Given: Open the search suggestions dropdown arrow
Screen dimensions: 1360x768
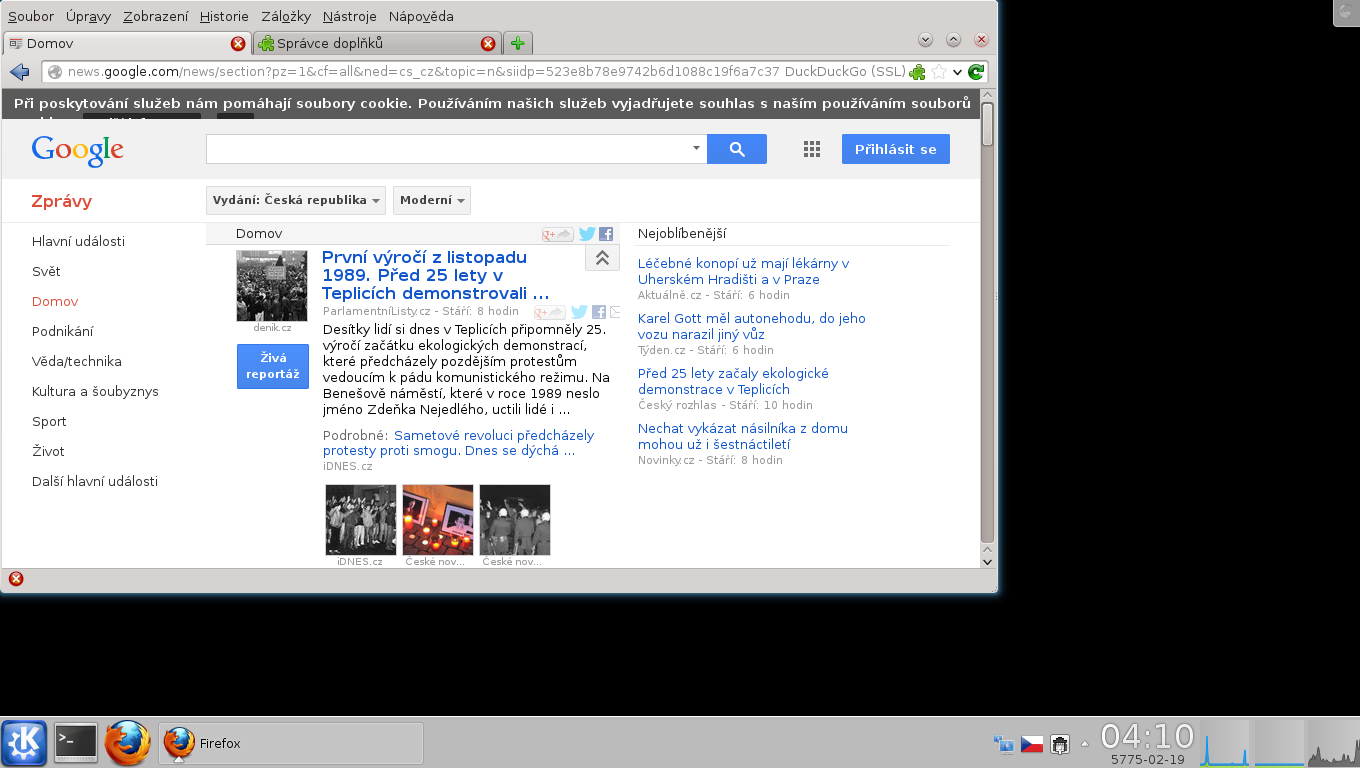Looking at the screenshot, I should pos(696,149).
